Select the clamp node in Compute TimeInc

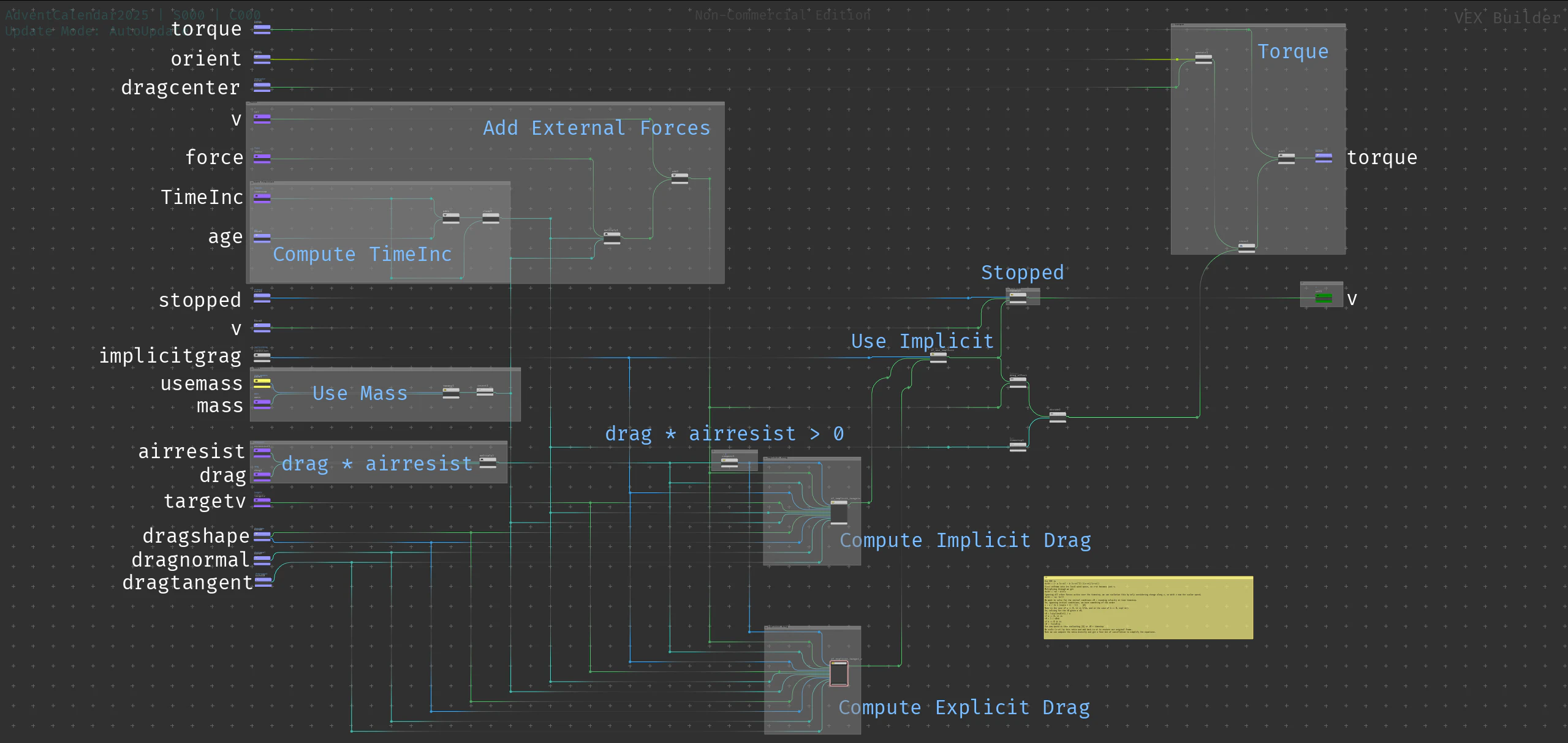pyautogui.click(x=491, y=218)
